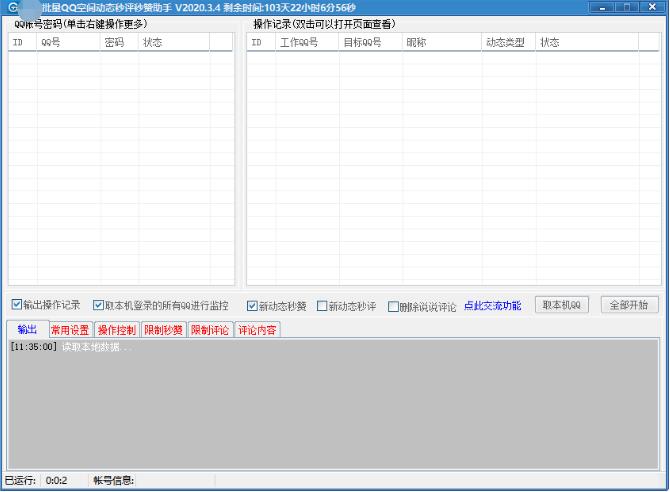670x492 pixels.
Task: Switch to the 限制秒赞 tab
Action: [163, 330]
